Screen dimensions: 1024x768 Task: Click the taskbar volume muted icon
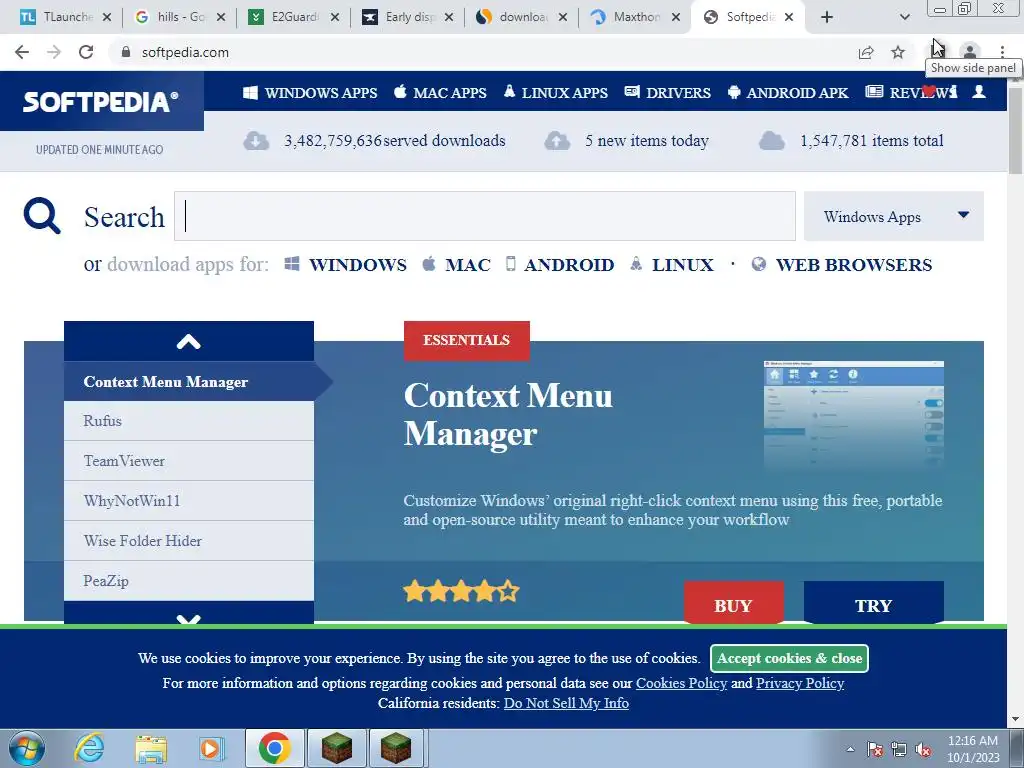pos(923,749)
